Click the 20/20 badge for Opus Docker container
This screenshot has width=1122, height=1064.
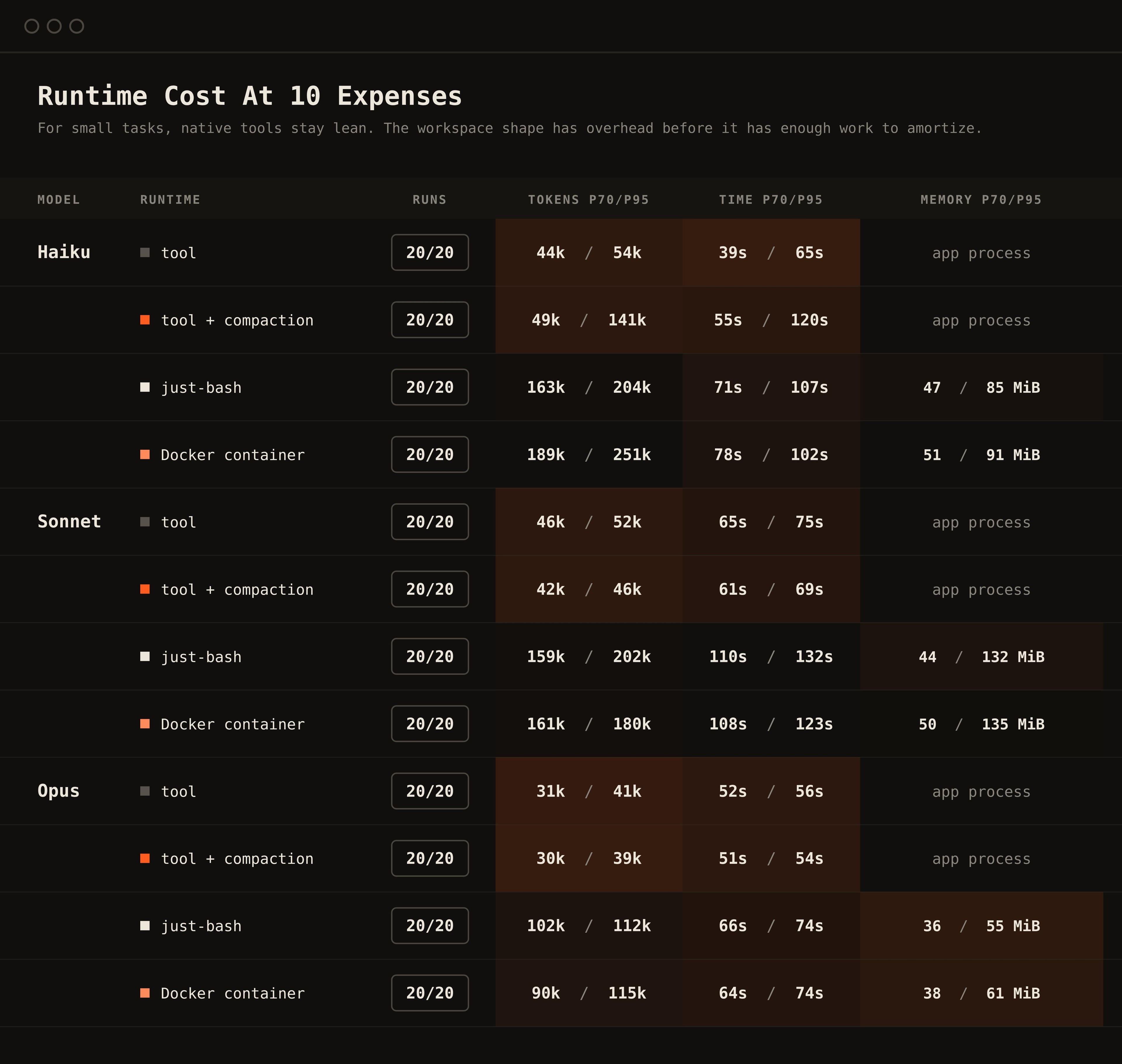[430, 993]
